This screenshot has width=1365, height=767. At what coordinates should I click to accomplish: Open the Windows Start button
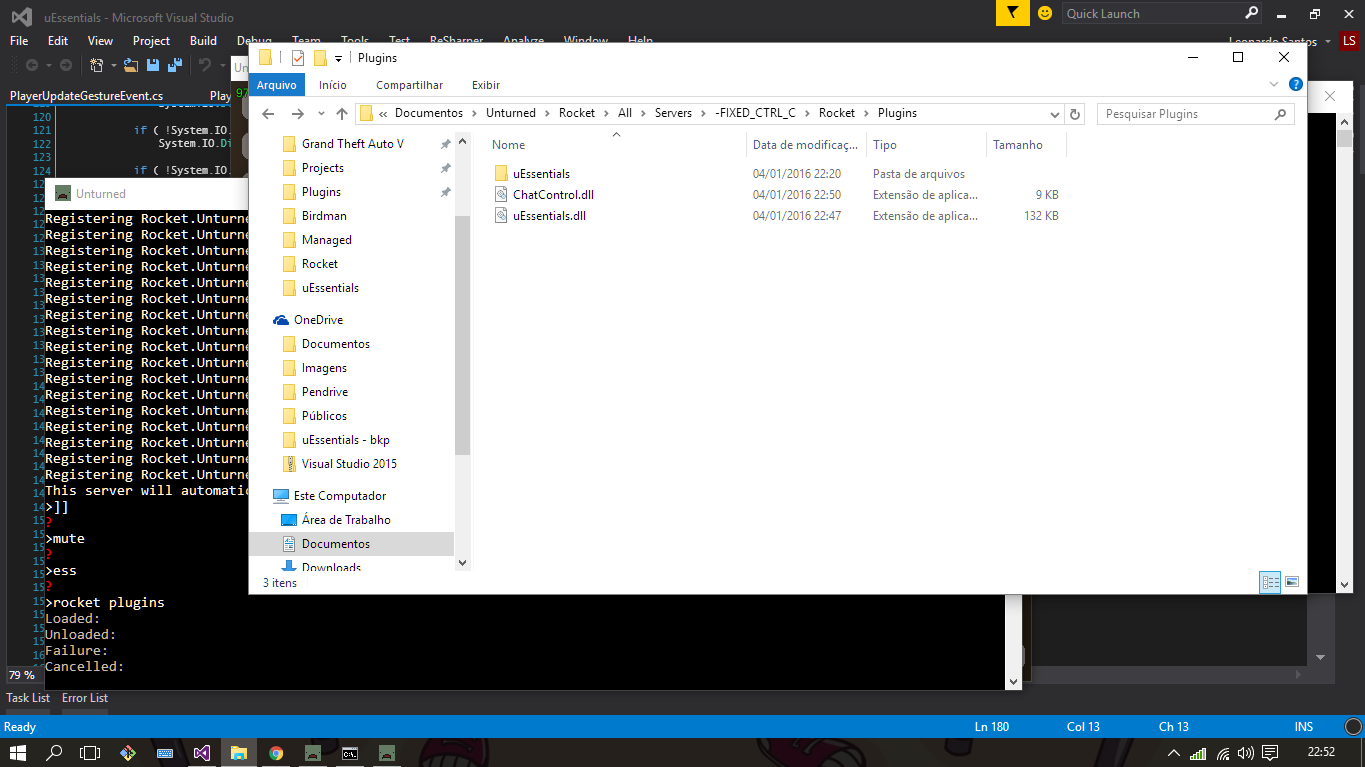pyautogui.click(x=18, y=753)
